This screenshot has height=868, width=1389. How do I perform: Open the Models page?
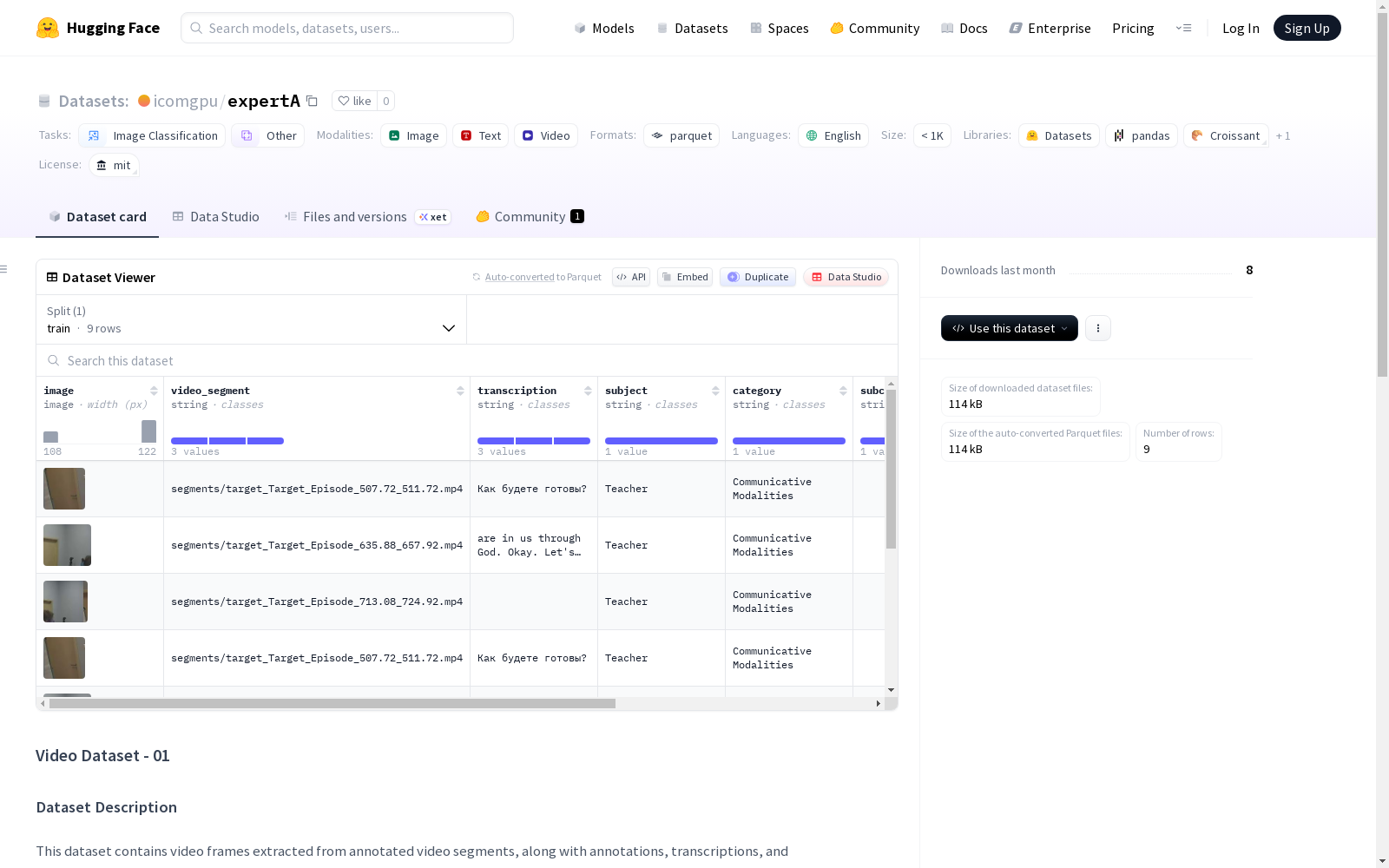click(x=604, y=28)
